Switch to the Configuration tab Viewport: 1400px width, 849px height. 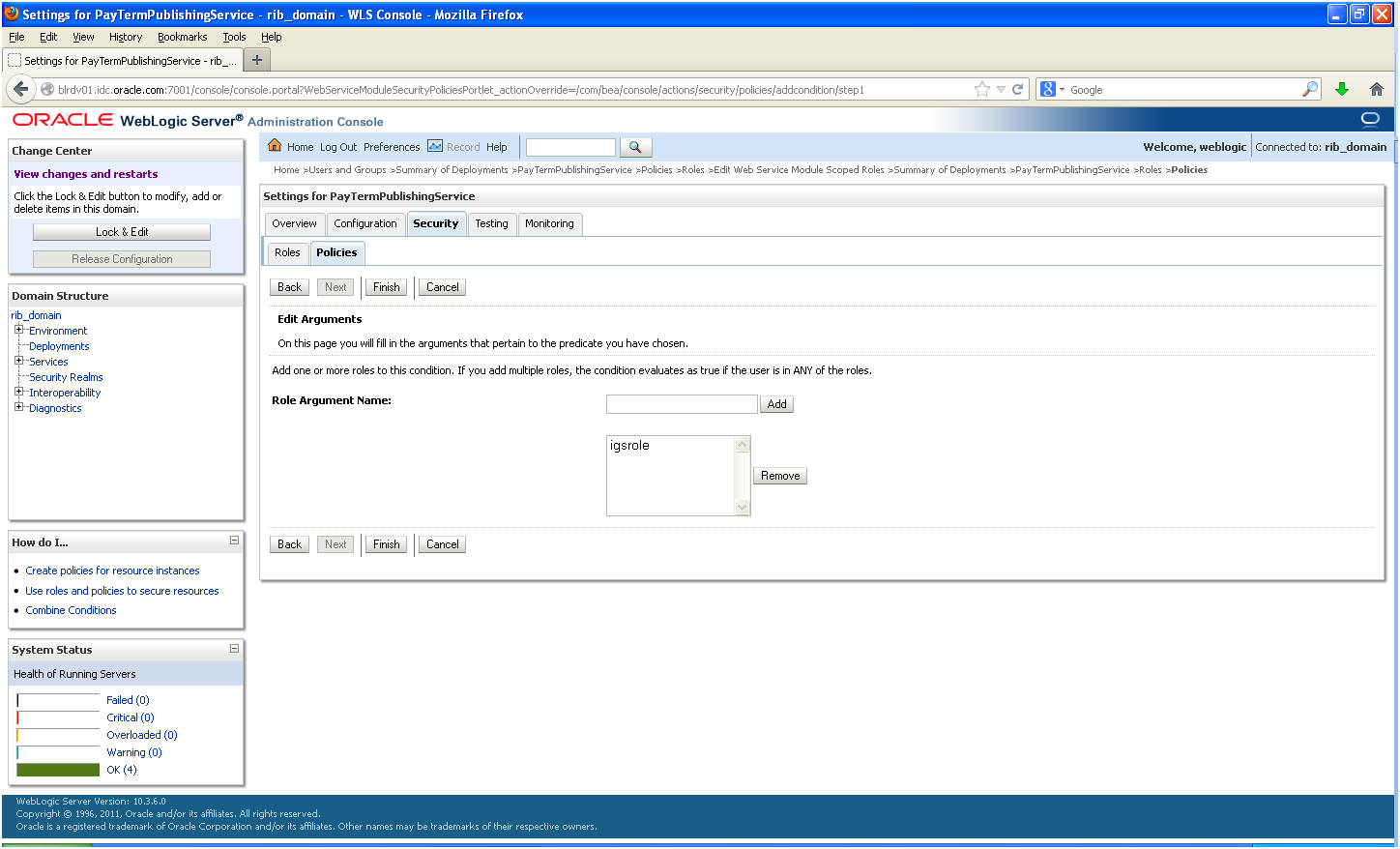point(365,223)
